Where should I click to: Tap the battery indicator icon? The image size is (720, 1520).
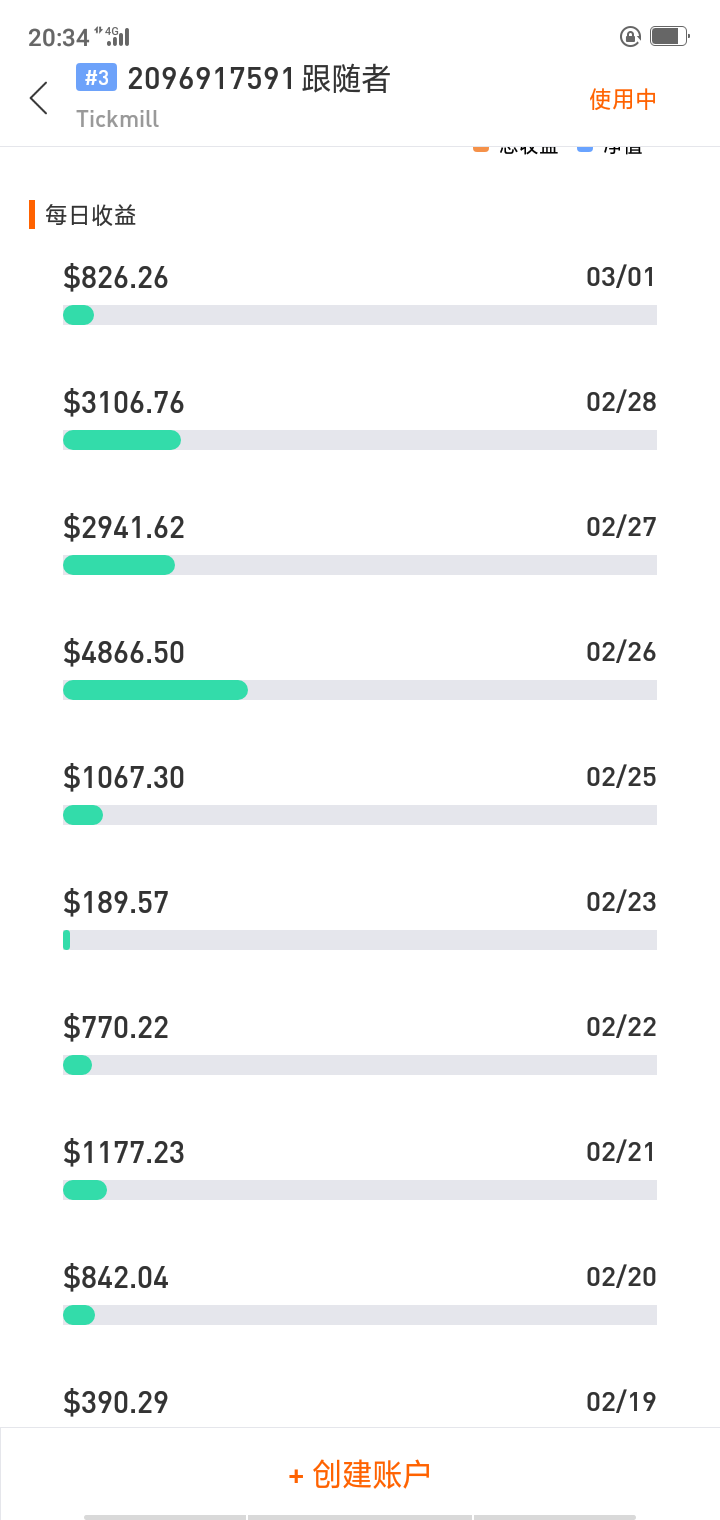pos(669,37)
